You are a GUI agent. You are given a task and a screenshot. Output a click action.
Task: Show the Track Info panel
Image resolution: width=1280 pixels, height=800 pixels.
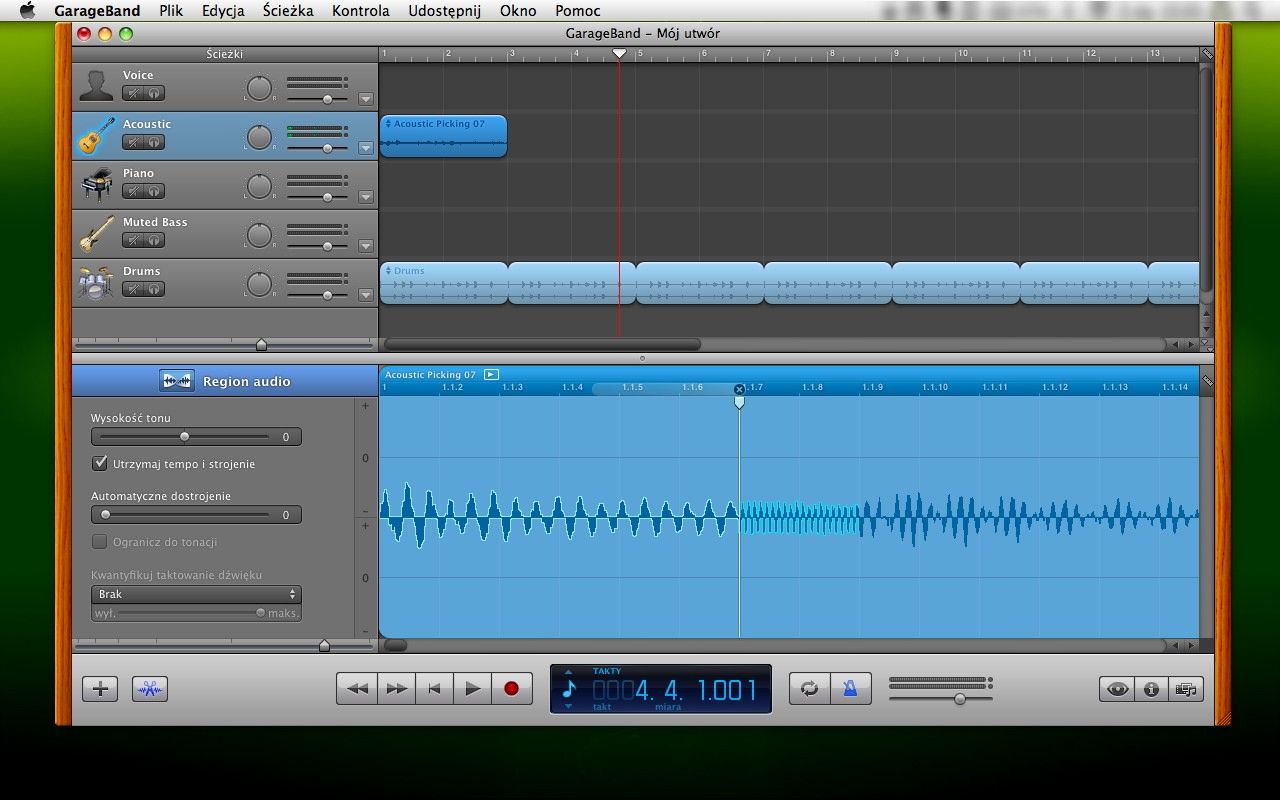(x=1151, y=689)
